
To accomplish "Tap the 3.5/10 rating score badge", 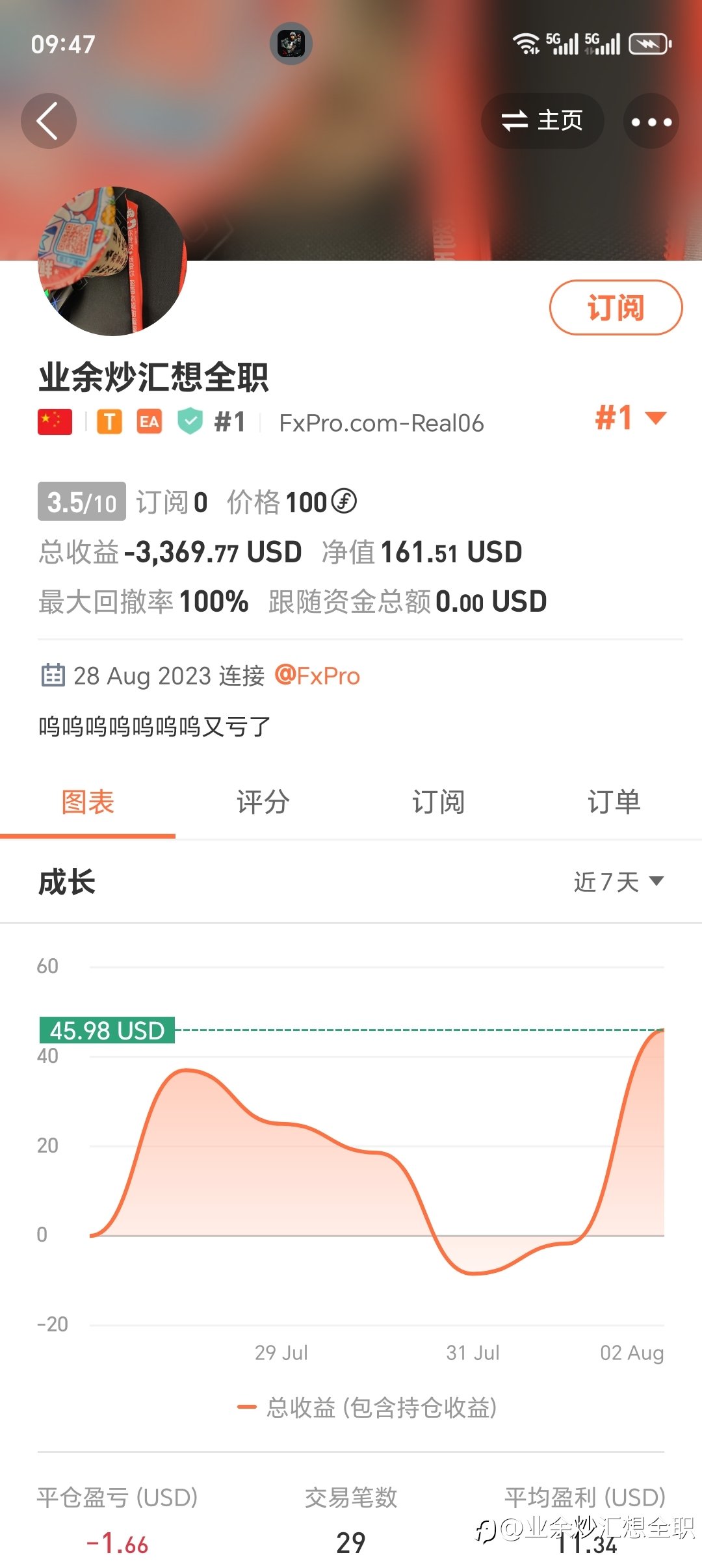I will [82, 501].
